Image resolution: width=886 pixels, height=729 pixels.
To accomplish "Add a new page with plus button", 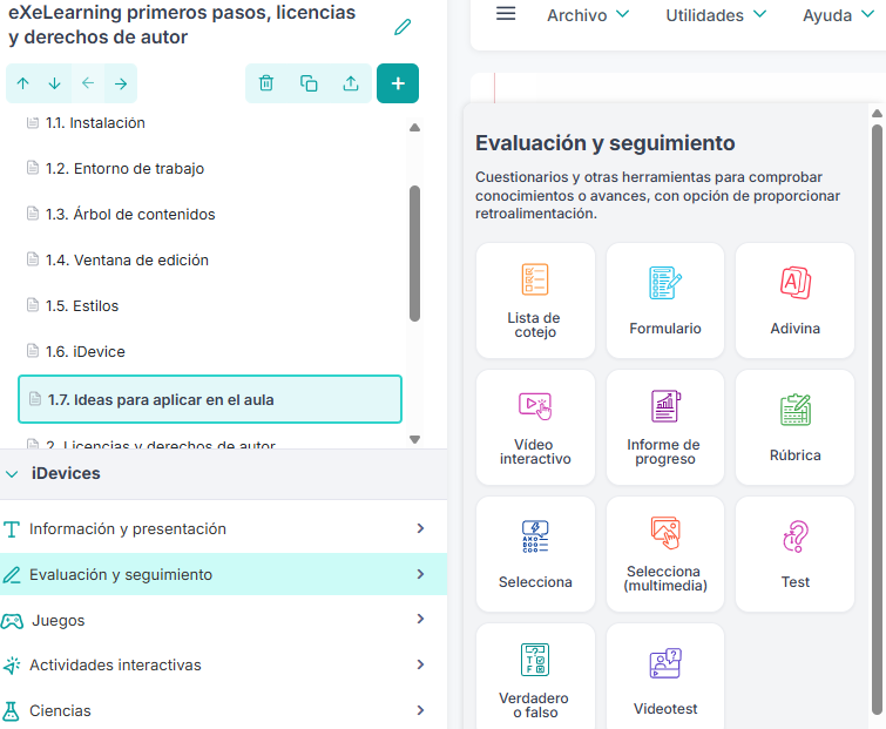I will pyautogui.click(x=398, y=83).
